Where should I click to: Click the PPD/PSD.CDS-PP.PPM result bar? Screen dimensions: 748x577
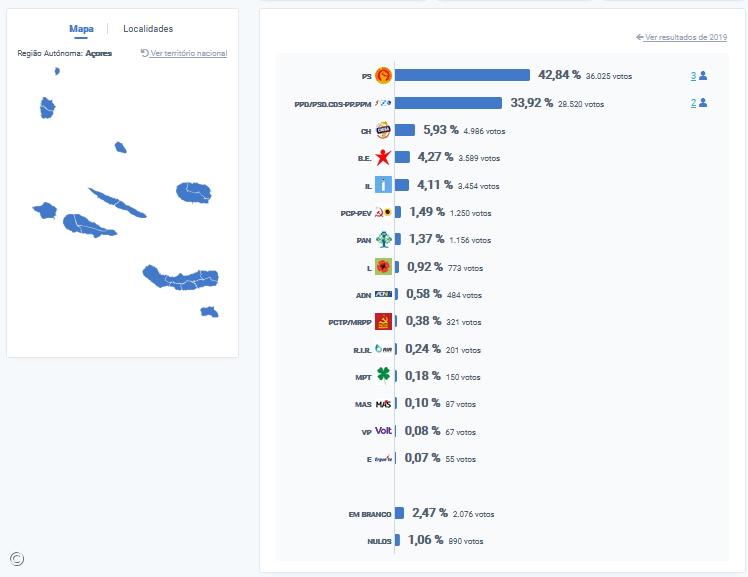[x=448, y=103]
